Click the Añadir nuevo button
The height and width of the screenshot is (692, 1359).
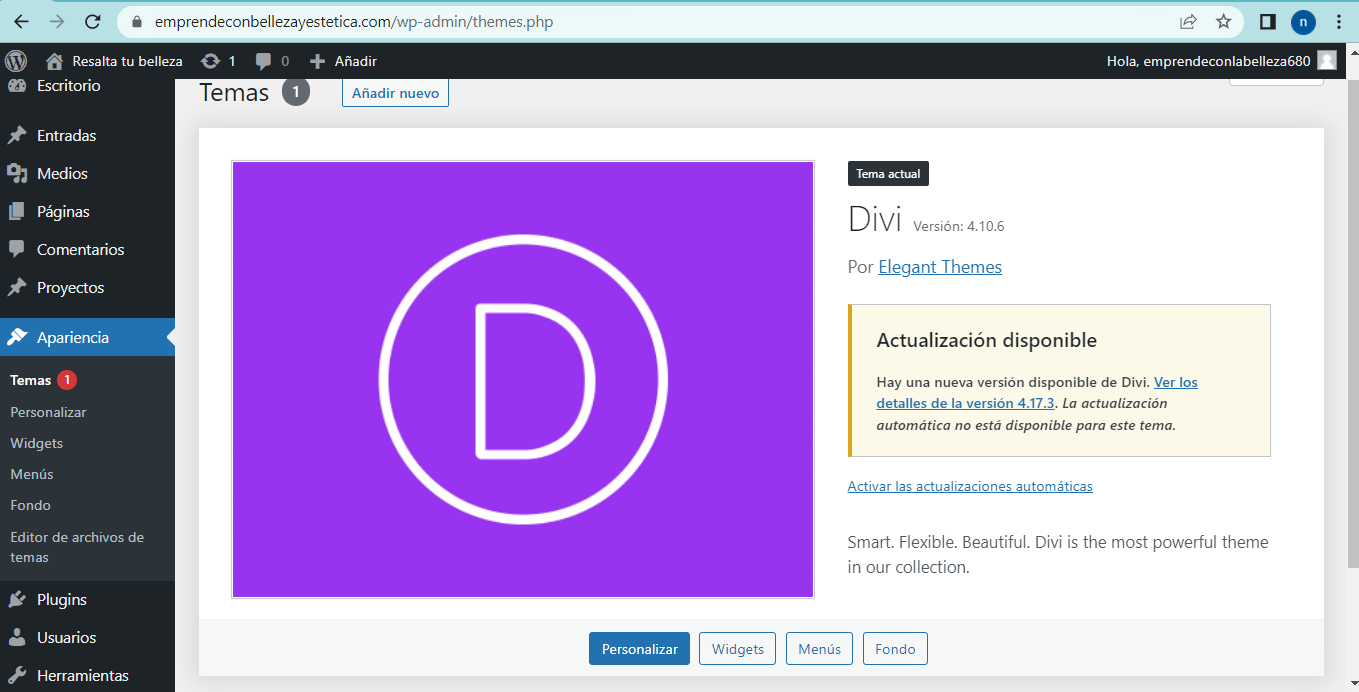(395, 92)
